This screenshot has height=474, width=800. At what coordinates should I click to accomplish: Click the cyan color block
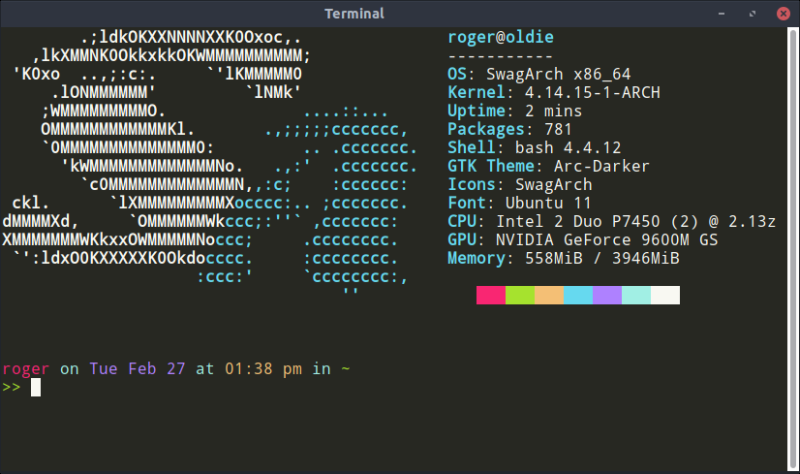click(578, 295)
